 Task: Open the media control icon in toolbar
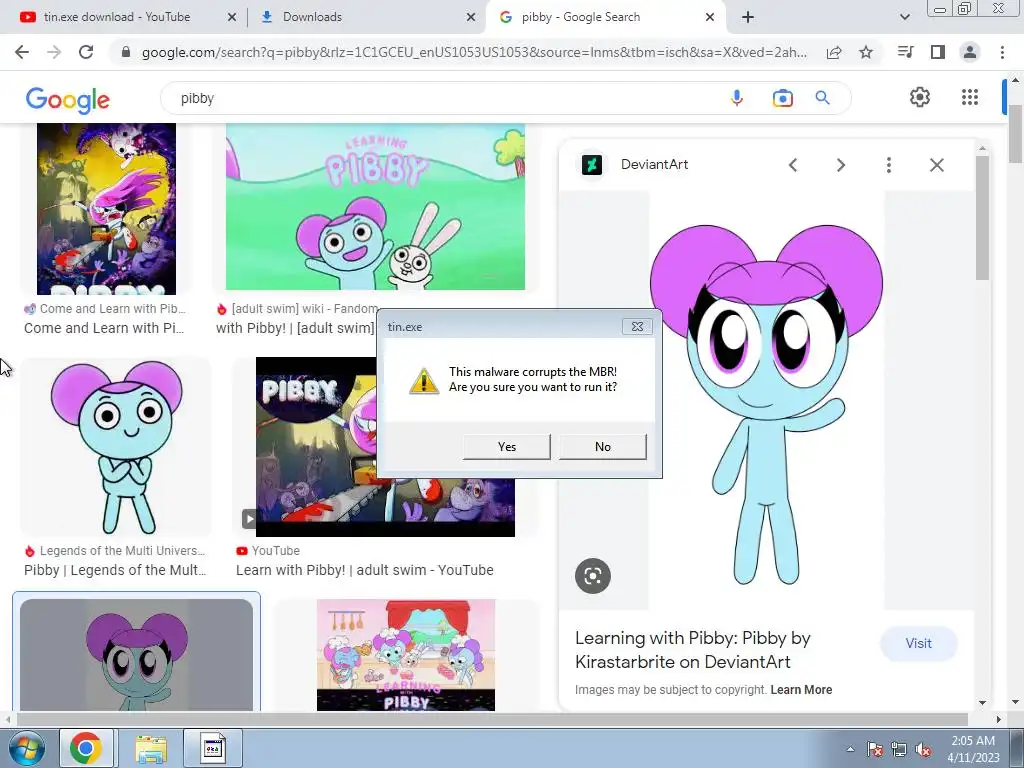[905, 52]
